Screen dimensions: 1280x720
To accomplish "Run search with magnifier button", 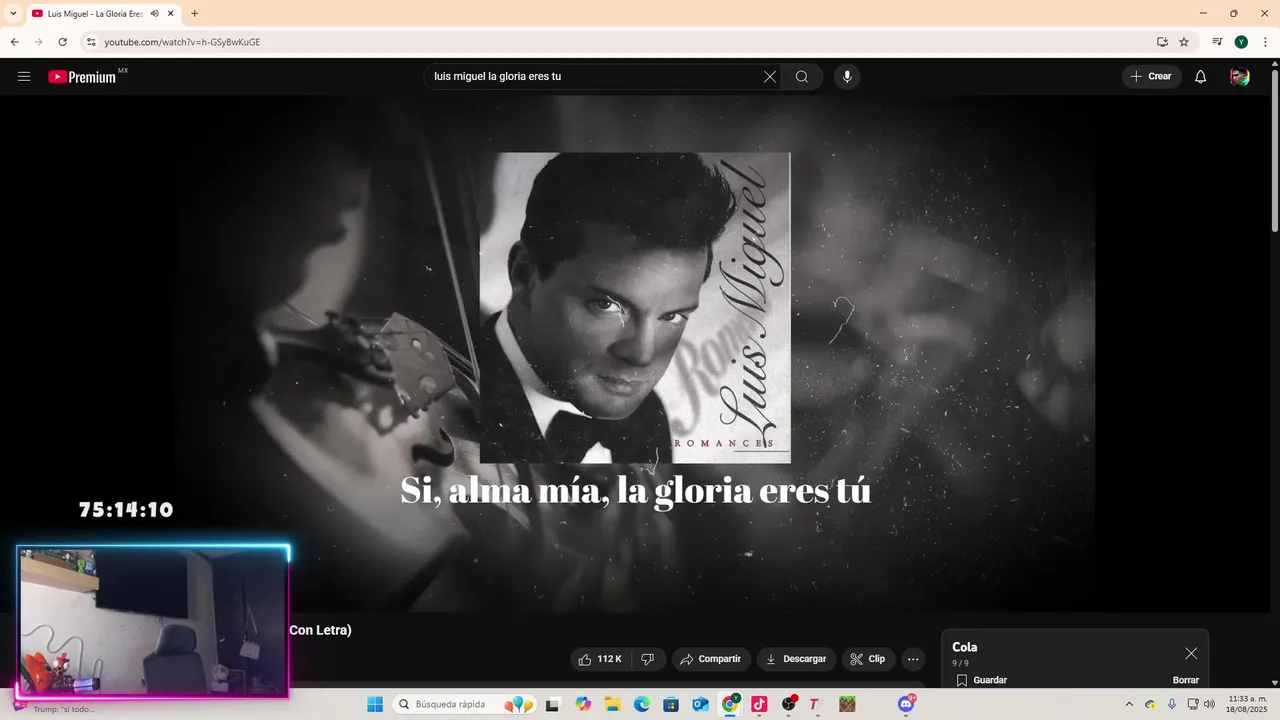I will 802,77.
